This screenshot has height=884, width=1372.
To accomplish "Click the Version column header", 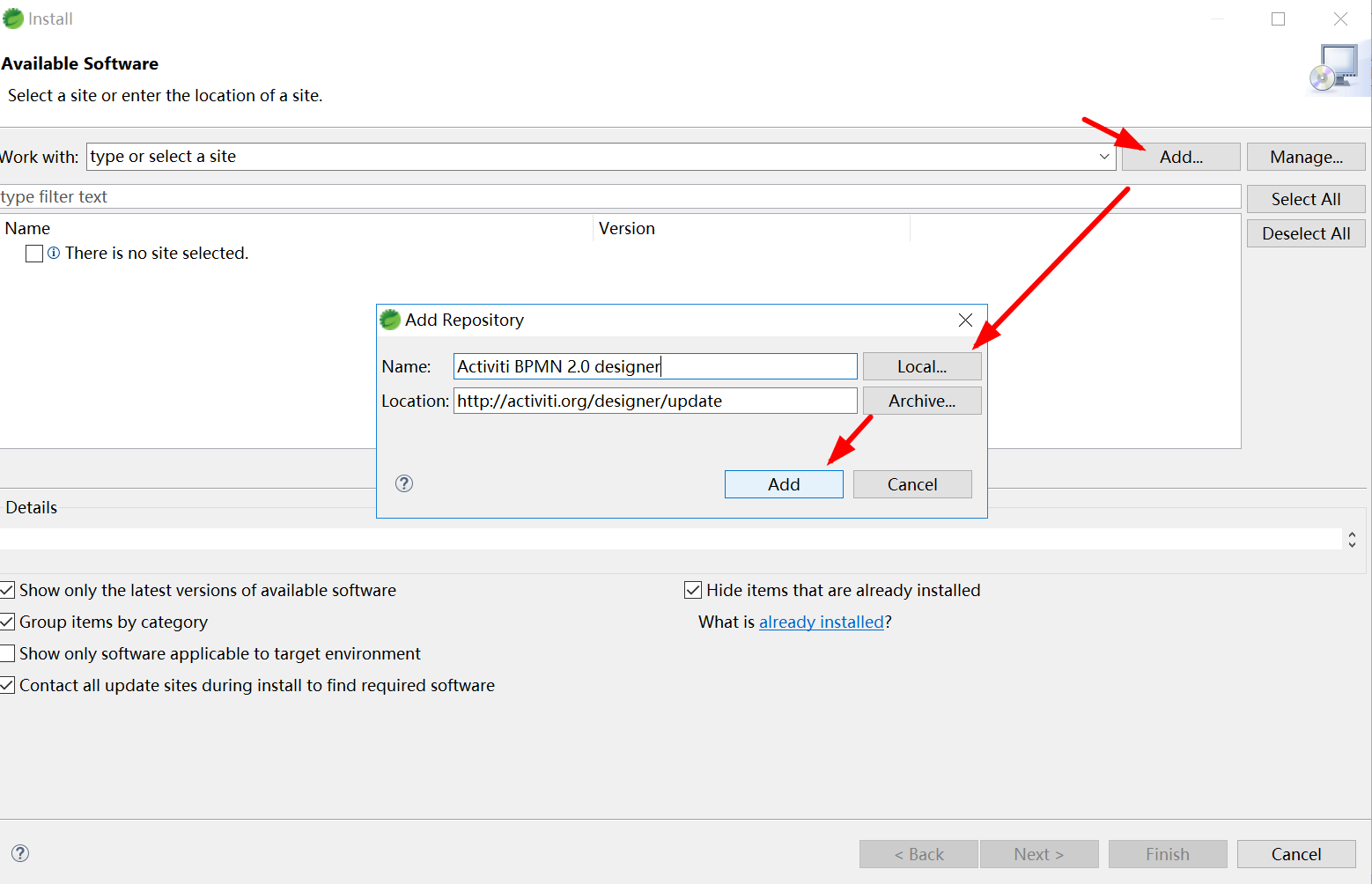I will coord(751,228).
